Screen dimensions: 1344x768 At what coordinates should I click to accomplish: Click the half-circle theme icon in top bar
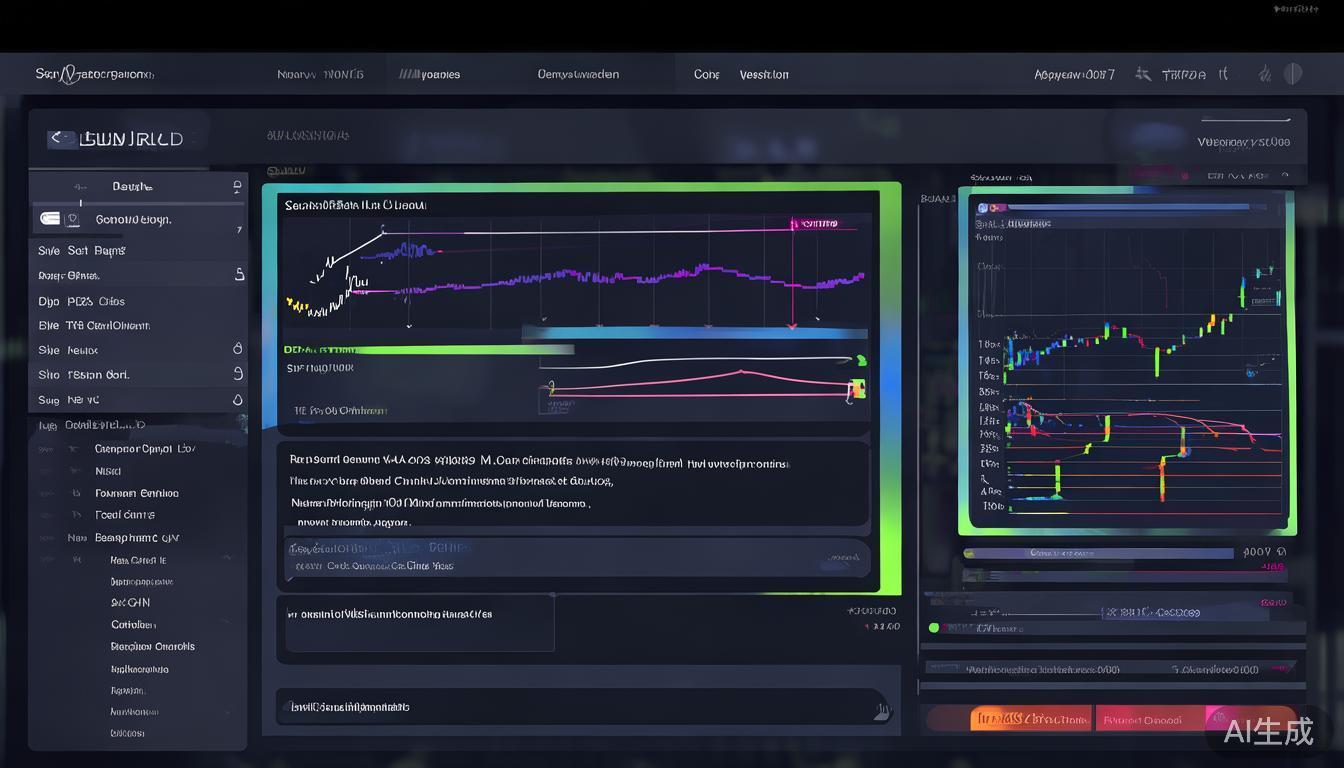coord(1293,73)
